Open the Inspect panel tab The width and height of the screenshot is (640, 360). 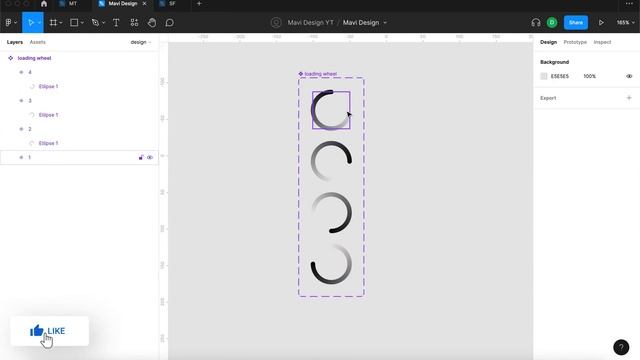click(602, 42)
